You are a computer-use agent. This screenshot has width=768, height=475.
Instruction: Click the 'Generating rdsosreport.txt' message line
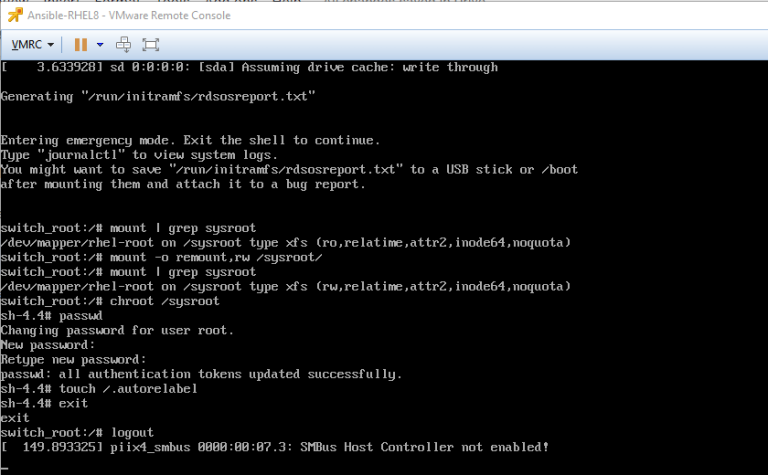click(x=158, y=96)
